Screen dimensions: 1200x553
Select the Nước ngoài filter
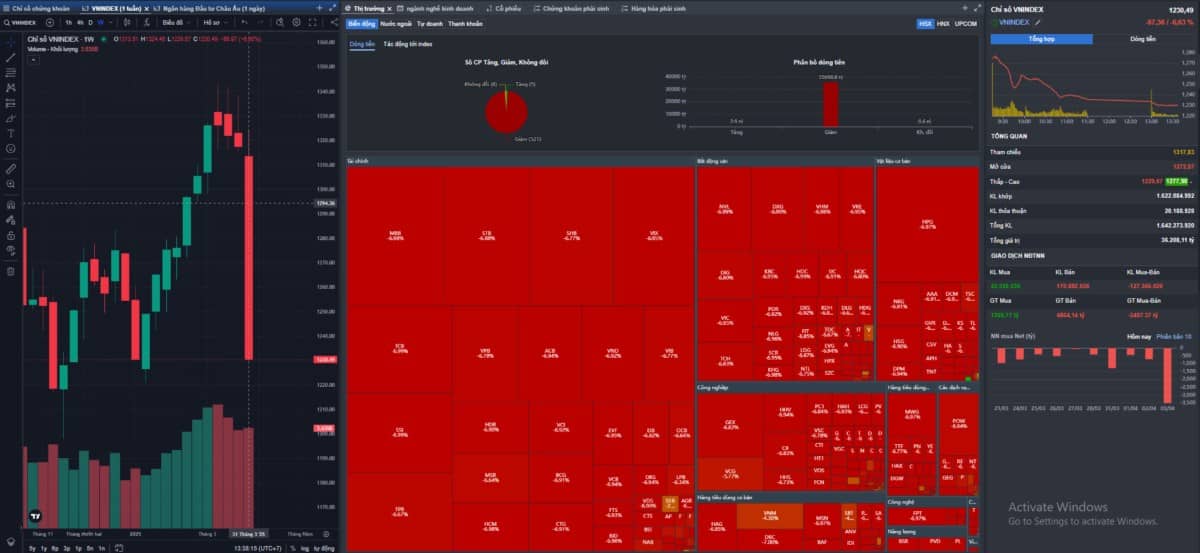pyautogui.click(x=396, y=23)
